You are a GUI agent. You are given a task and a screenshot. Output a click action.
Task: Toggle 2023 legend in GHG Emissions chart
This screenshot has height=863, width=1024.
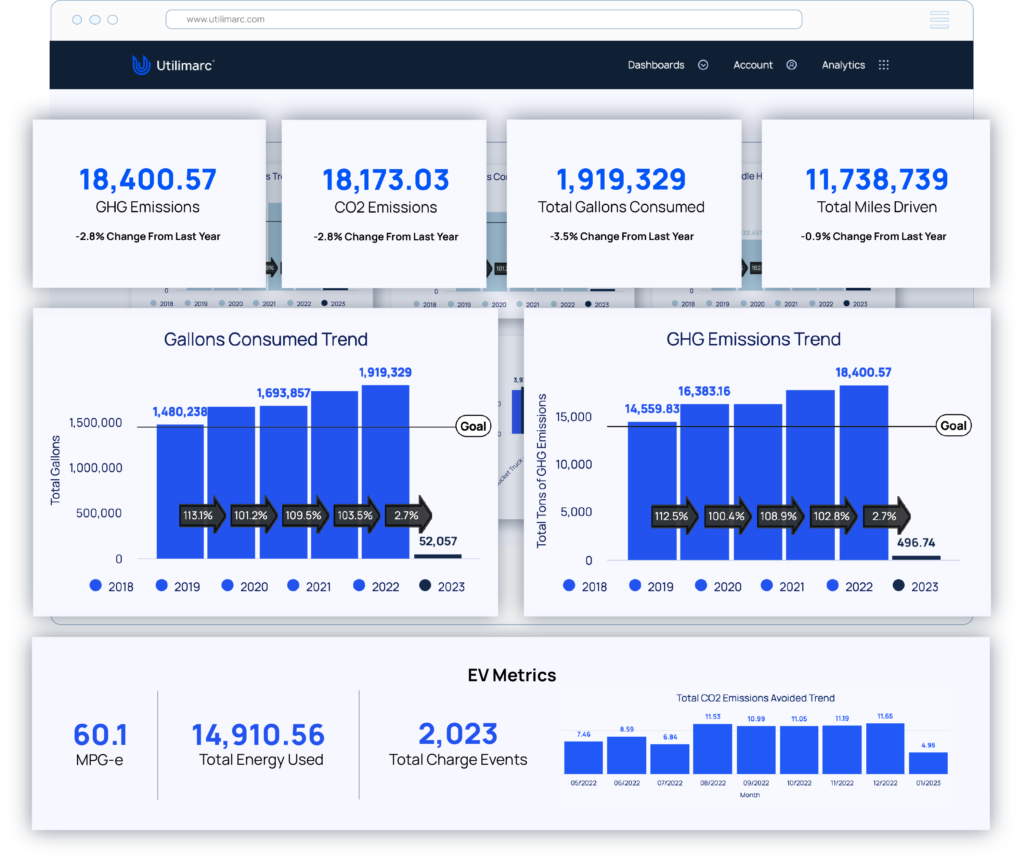pyautogui.click(x=916, y=586)
